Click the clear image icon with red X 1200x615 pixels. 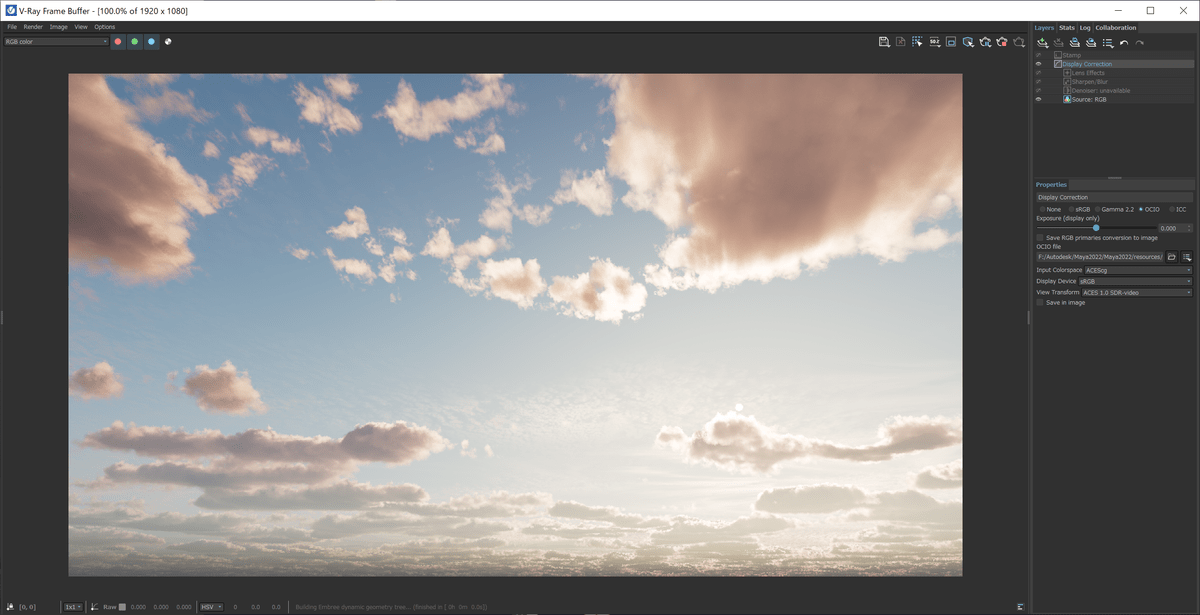click(x=901, y=42)
